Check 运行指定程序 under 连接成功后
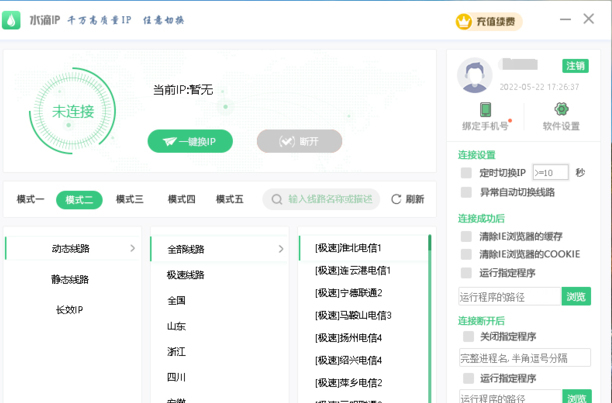This screenshot has width=612, height=403. (466, 272)
